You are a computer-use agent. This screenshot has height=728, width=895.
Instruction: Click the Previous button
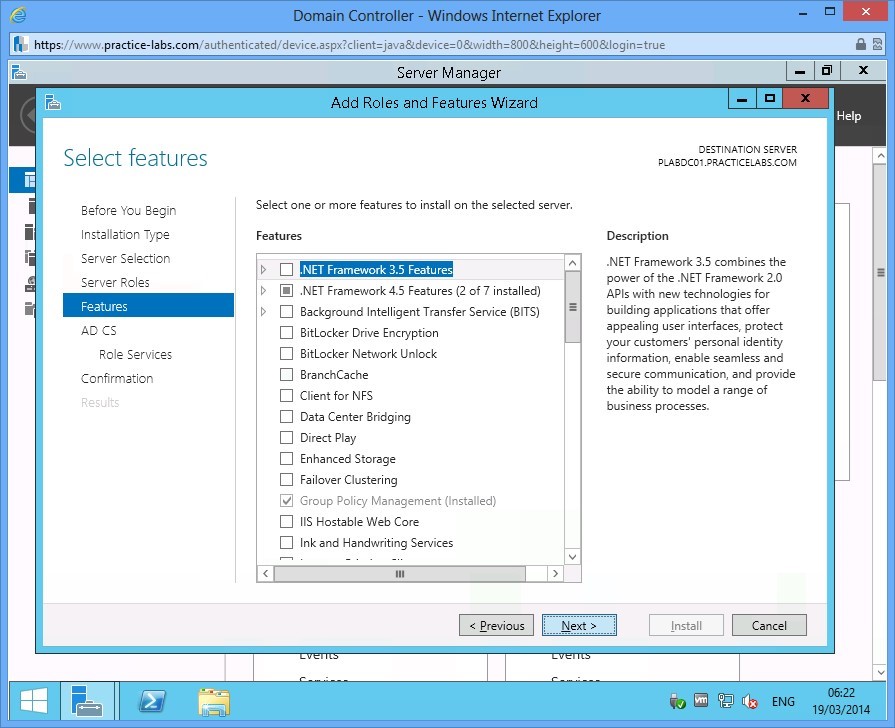(496, 624)
